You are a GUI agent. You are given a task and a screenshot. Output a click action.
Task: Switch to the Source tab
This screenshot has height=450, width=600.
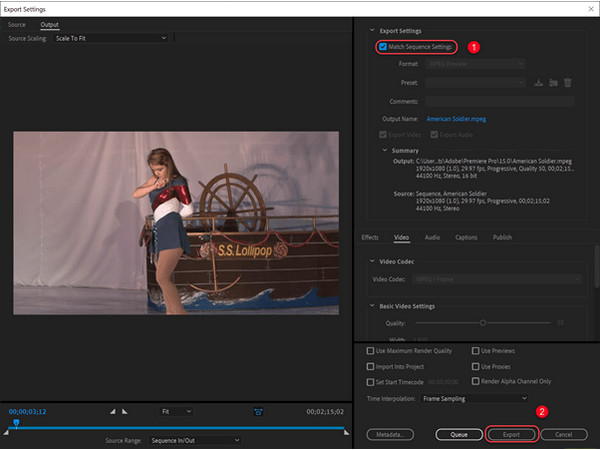(16, 24)
